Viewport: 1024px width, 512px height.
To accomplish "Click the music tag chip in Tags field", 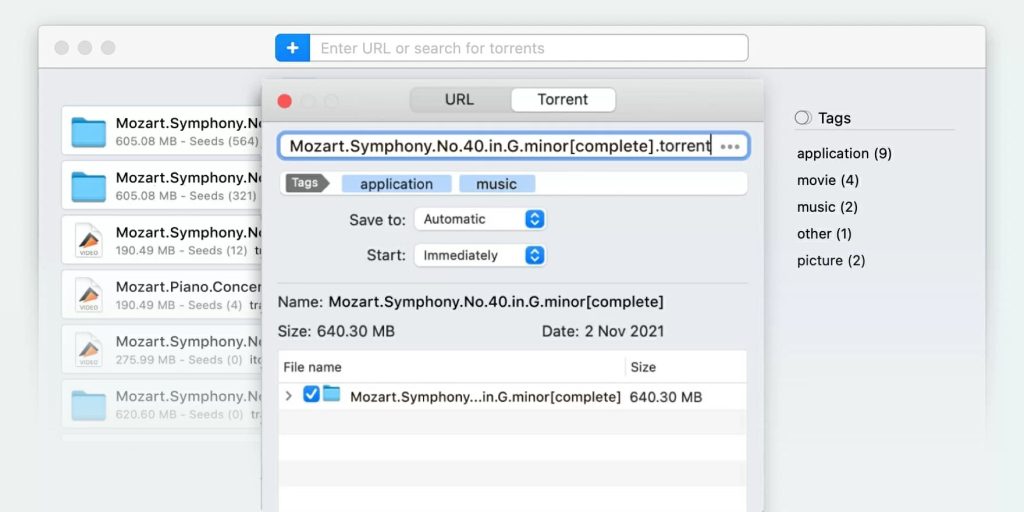I will pyautogui.click(x=497, y=184).
